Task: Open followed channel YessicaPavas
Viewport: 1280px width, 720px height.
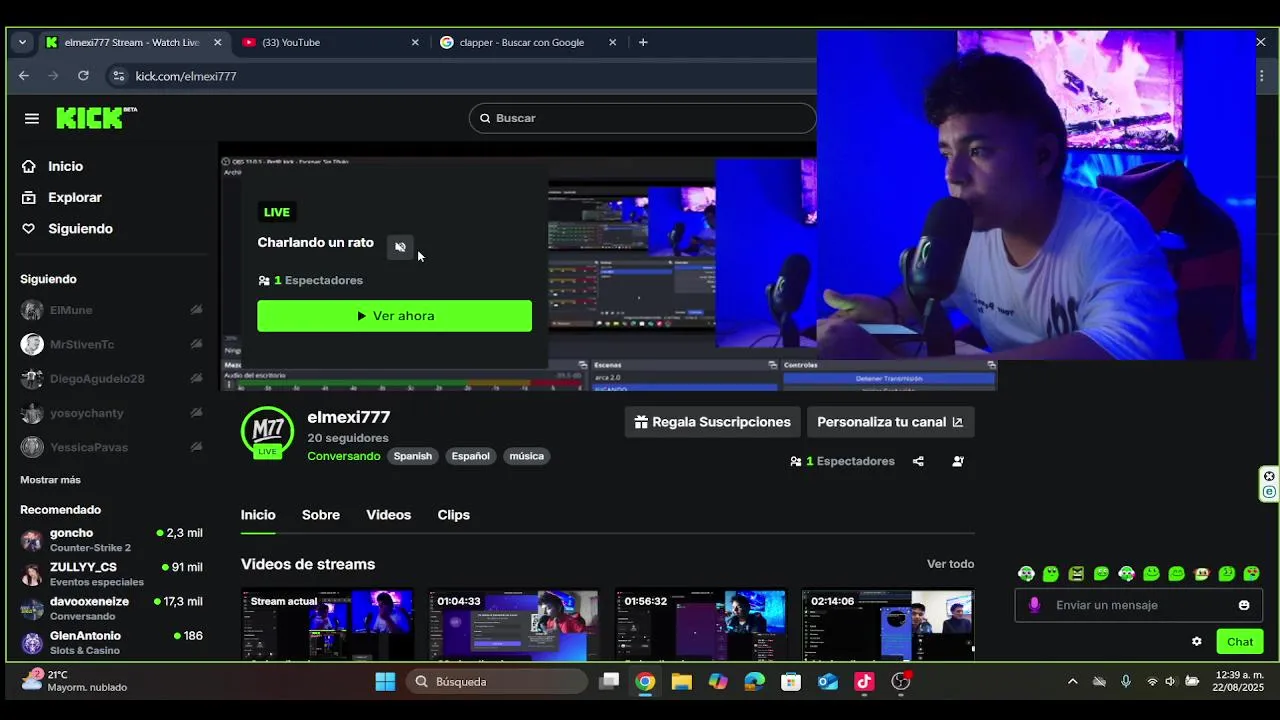Action: [x=111, y=447]
